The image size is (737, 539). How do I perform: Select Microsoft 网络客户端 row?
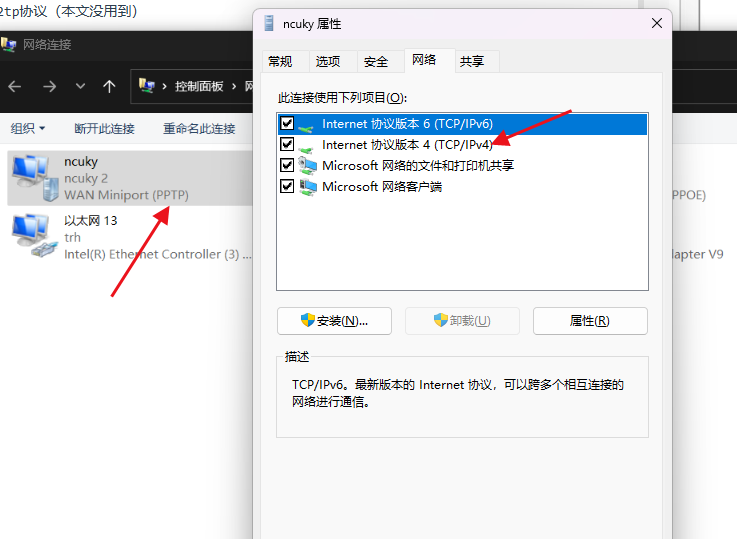point(462,187)
